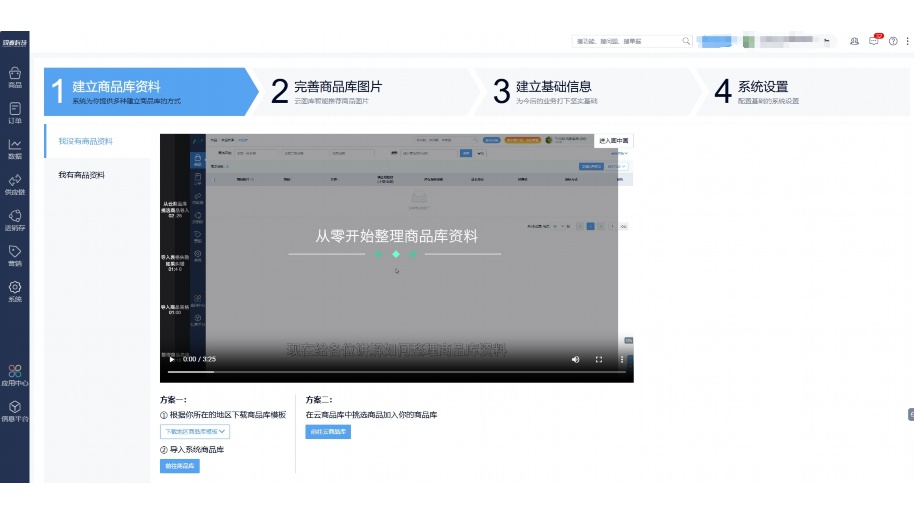This screenshot has width=914, height=514.
Task: Play the tutorial video
Action: tap(171, 359)
